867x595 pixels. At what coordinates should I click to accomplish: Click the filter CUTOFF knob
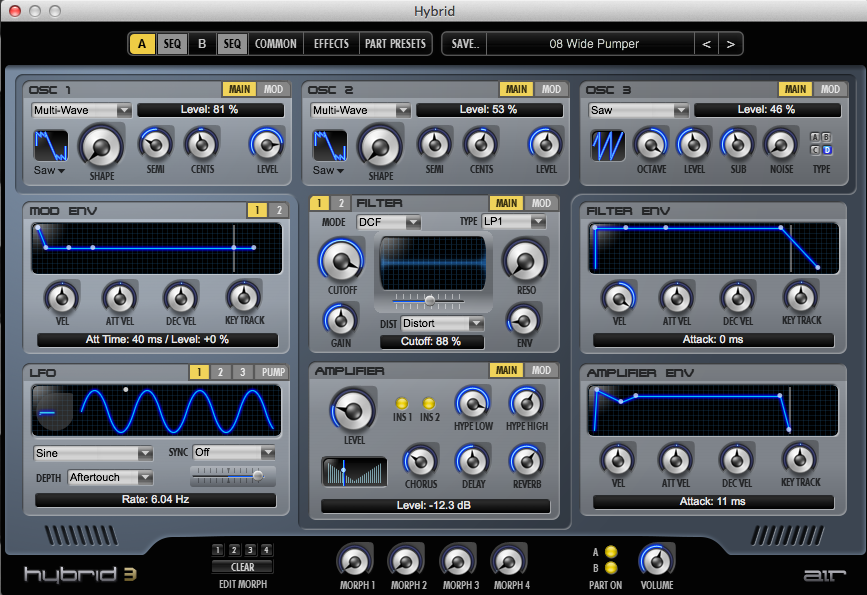click(342, 261)
